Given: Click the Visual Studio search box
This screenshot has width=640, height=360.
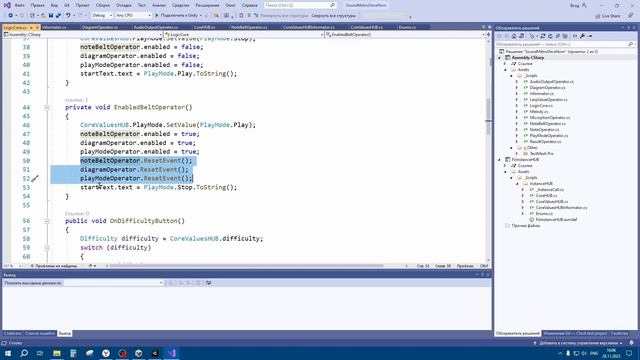Looking at the screenshot, I should pos(300,5).
